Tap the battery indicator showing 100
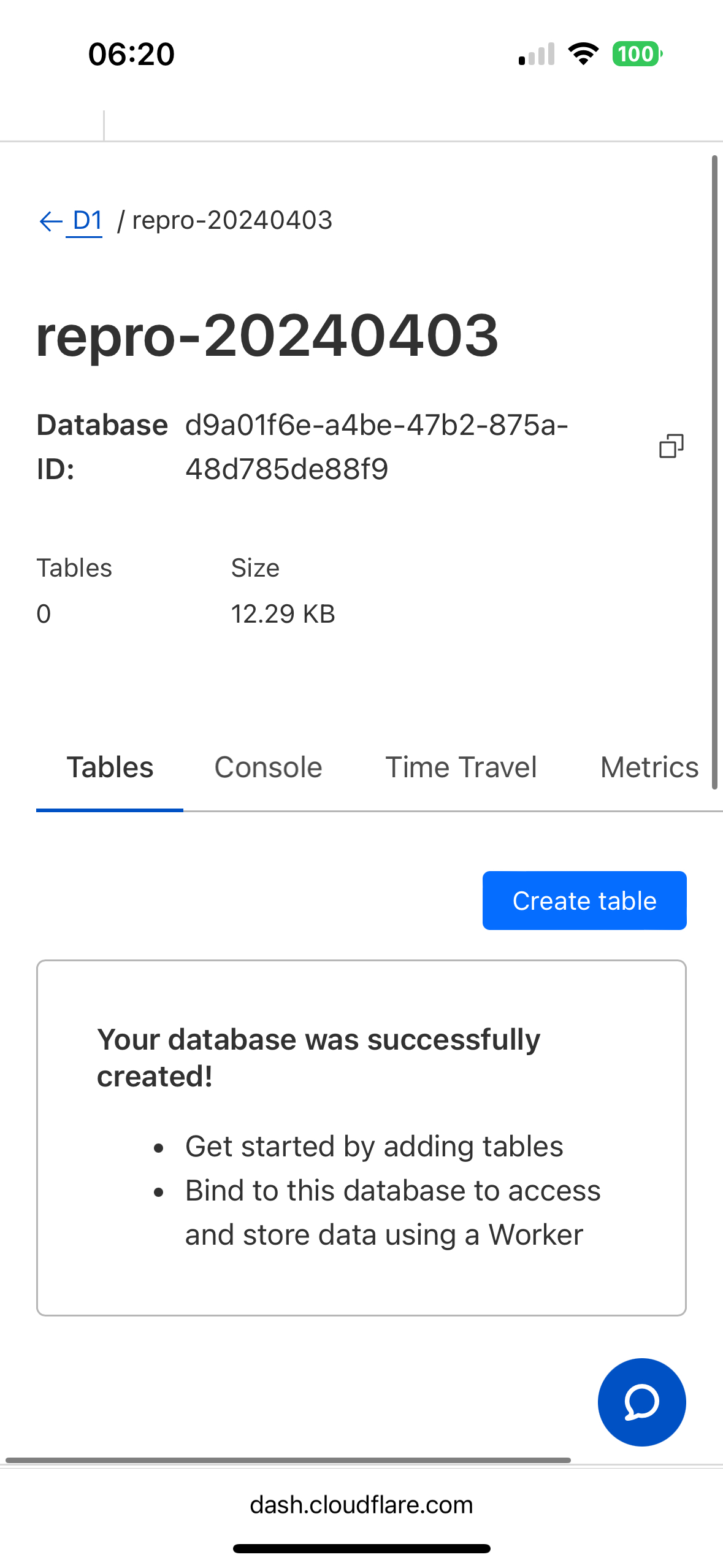 [637, 54]
